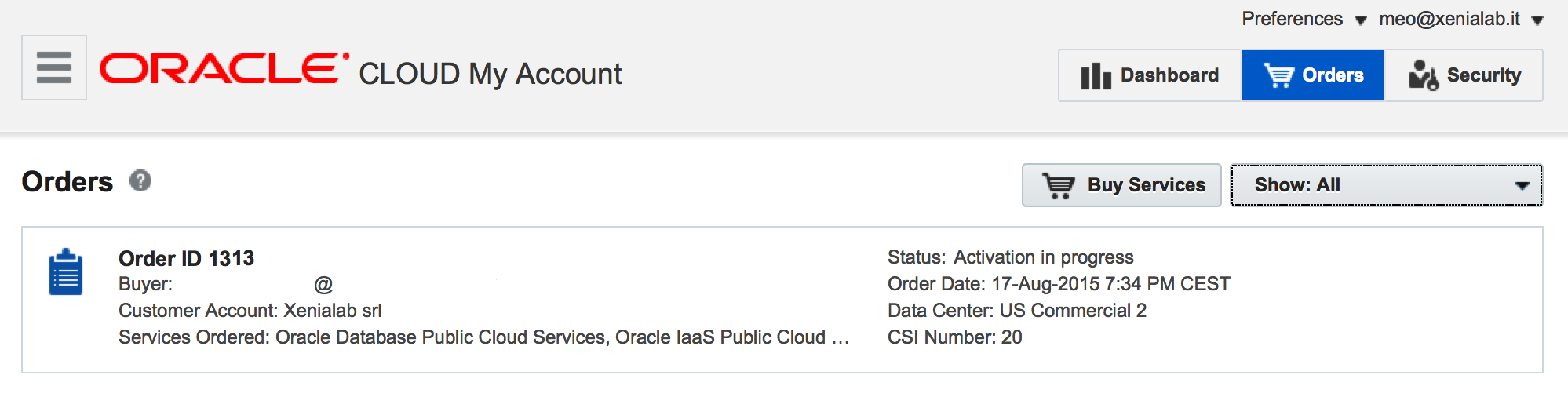
Task: Click the Orders page heading
Action: click(x=67, y=181)
